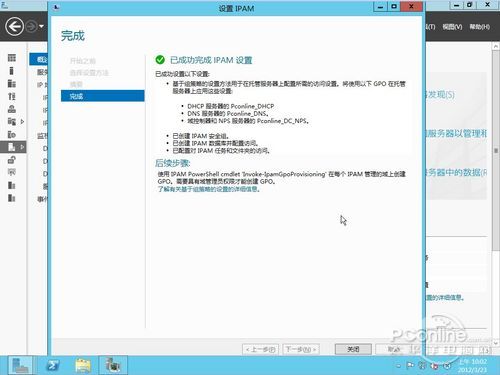
Task: Click the fourth sidebar role icon below All Servers
Action: (12, 96)
